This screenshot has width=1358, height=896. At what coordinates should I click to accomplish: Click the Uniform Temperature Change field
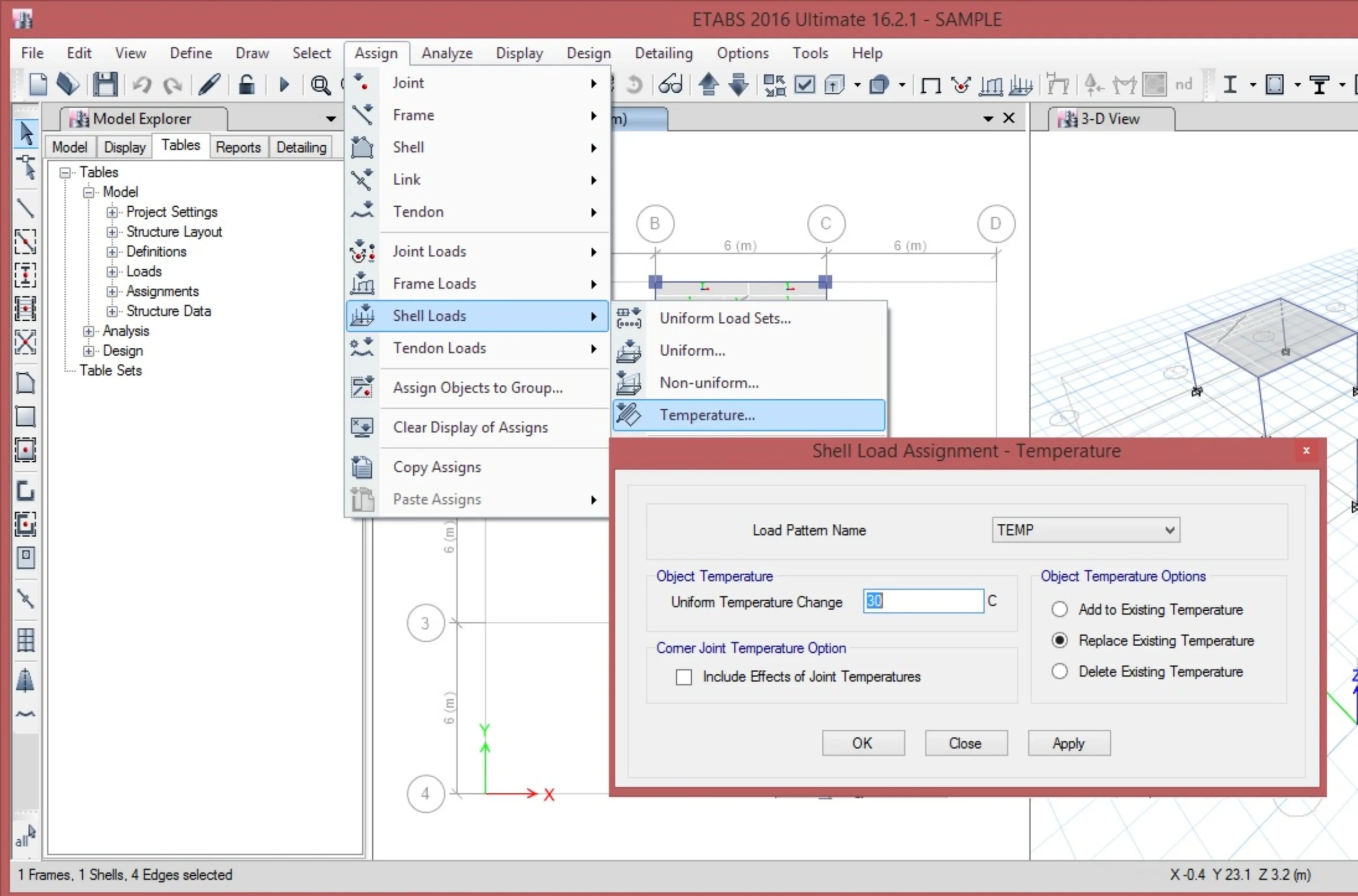[x=923, y=601]
